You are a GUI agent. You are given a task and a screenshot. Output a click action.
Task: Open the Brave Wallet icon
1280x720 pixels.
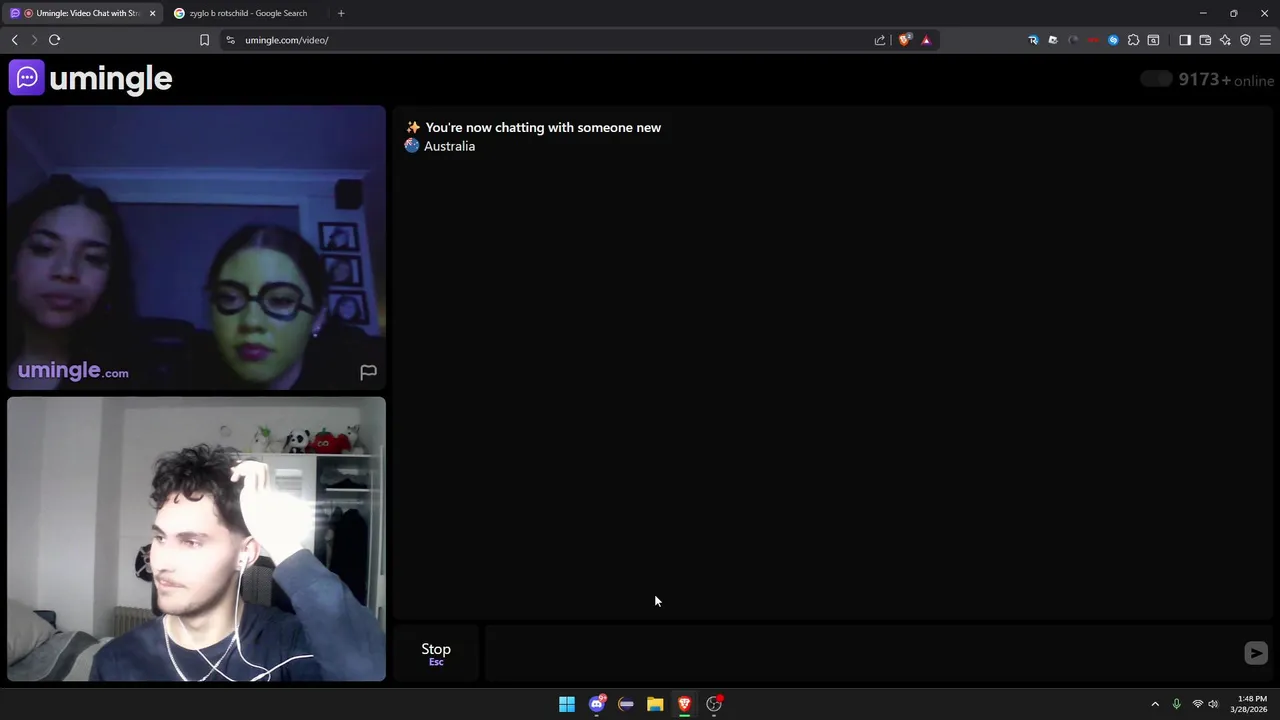tap(1205, 40)
